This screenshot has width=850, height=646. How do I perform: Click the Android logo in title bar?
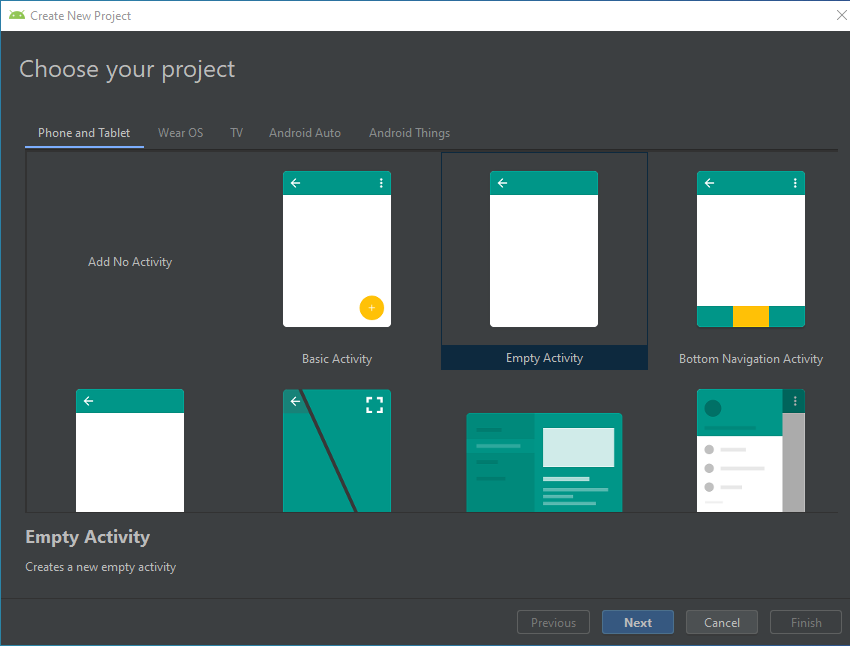17,15
